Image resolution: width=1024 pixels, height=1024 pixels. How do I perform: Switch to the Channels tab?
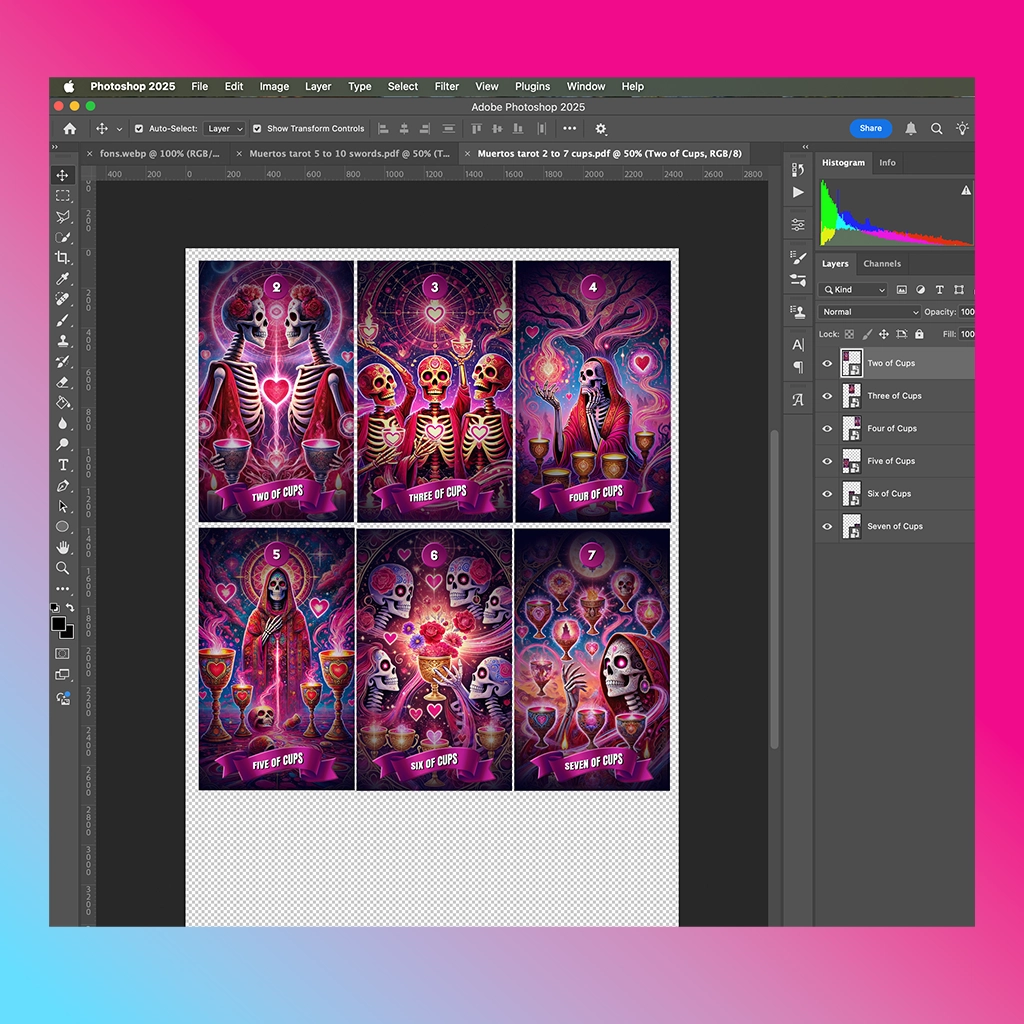[x=882, y=264]
